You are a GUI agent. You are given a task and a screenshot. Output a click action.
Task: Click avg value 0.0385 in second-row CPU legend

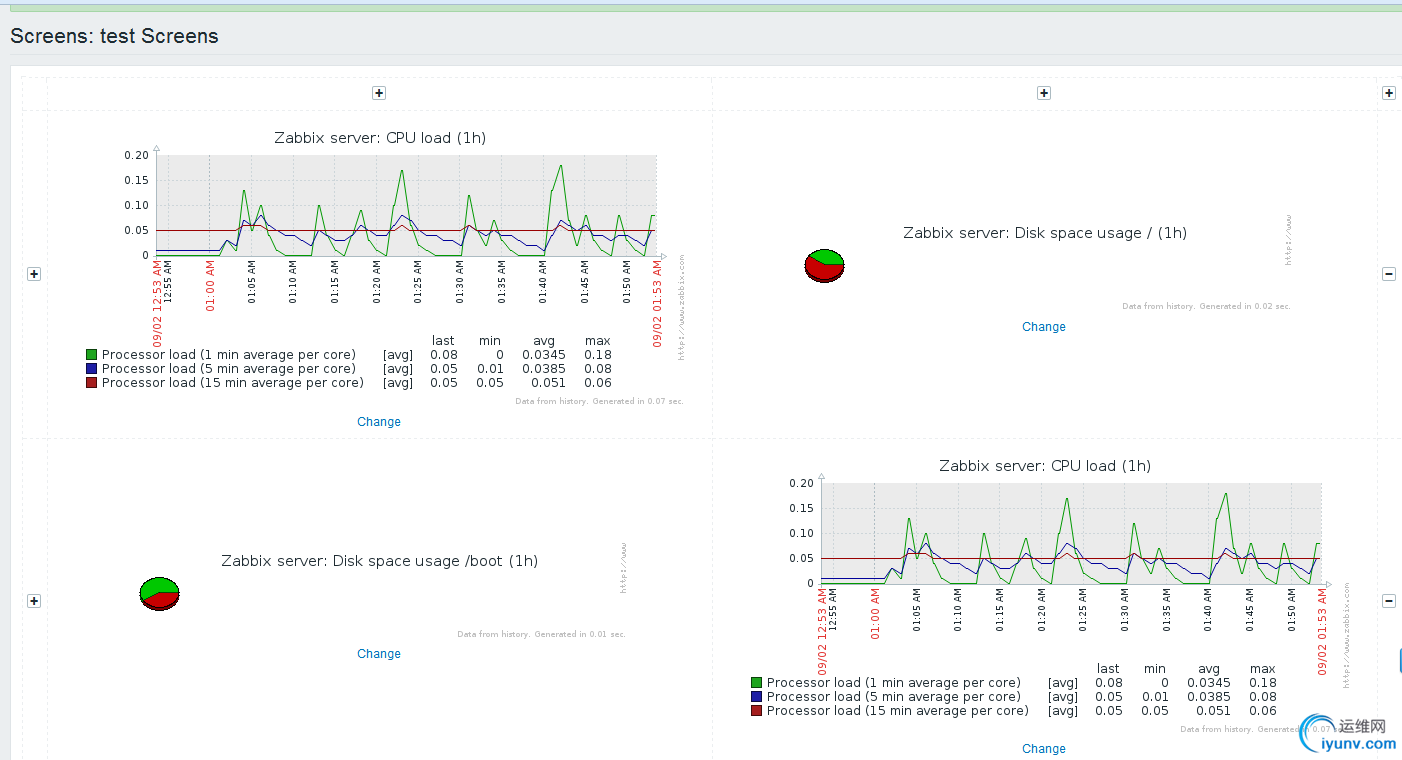pyautogui.click(x=1209, y=697)
